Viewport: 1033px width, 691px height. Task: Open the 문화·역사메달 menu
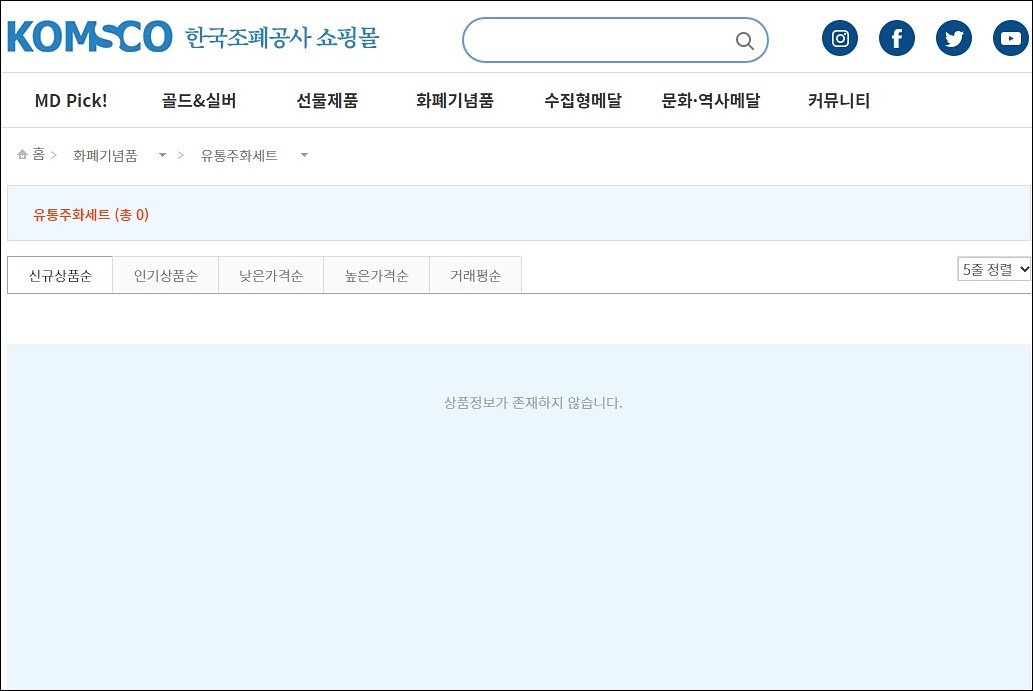click(x=711, y=101)
